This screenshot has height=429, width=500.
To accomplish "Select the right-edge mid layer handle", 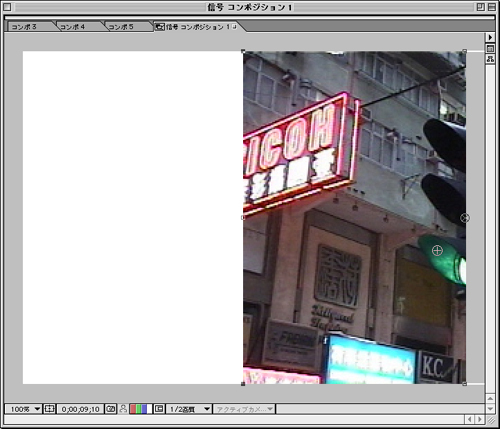I will (x=465, y=218).
